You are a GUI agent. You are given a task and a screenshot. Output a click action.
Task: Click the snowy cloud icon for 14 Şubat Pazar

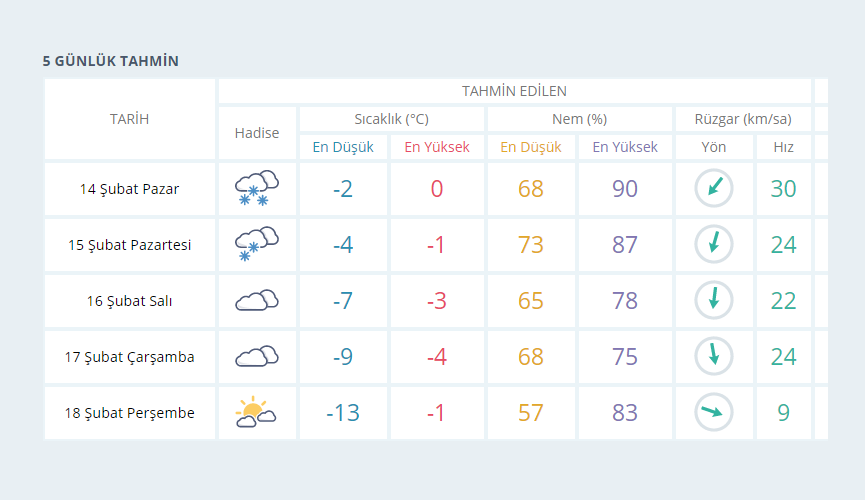(x=257, y=188)
